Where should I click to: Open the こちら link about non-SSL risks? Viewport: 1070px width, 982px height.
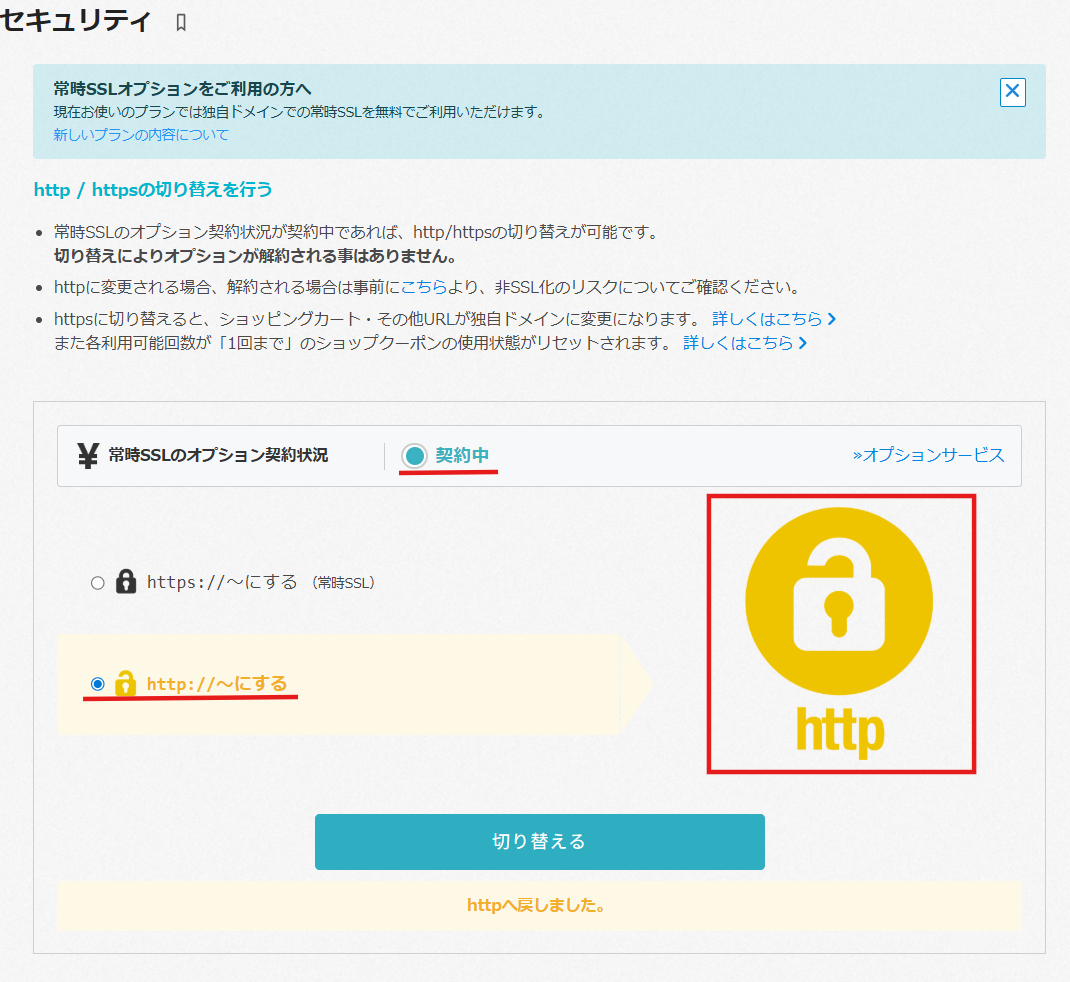(x=423, y=287)
